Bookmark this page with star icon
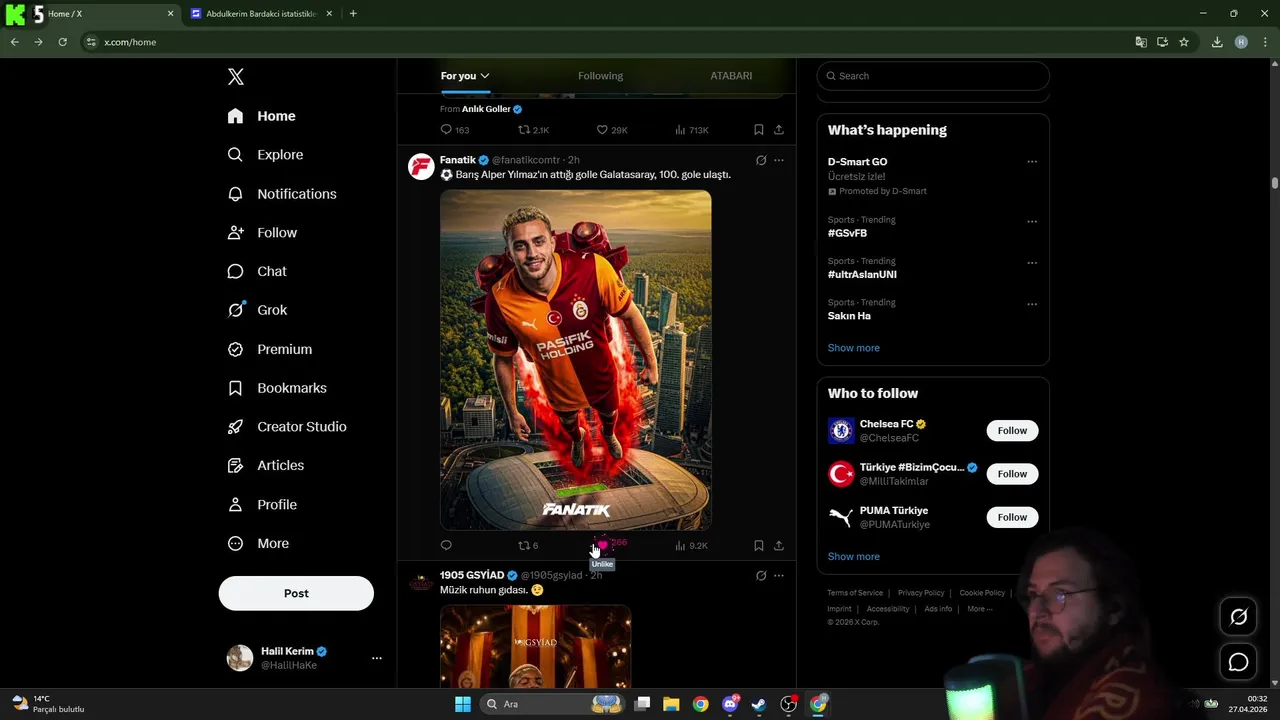This screenshot has height=720, width=1280. click(x=1184, y=42)
